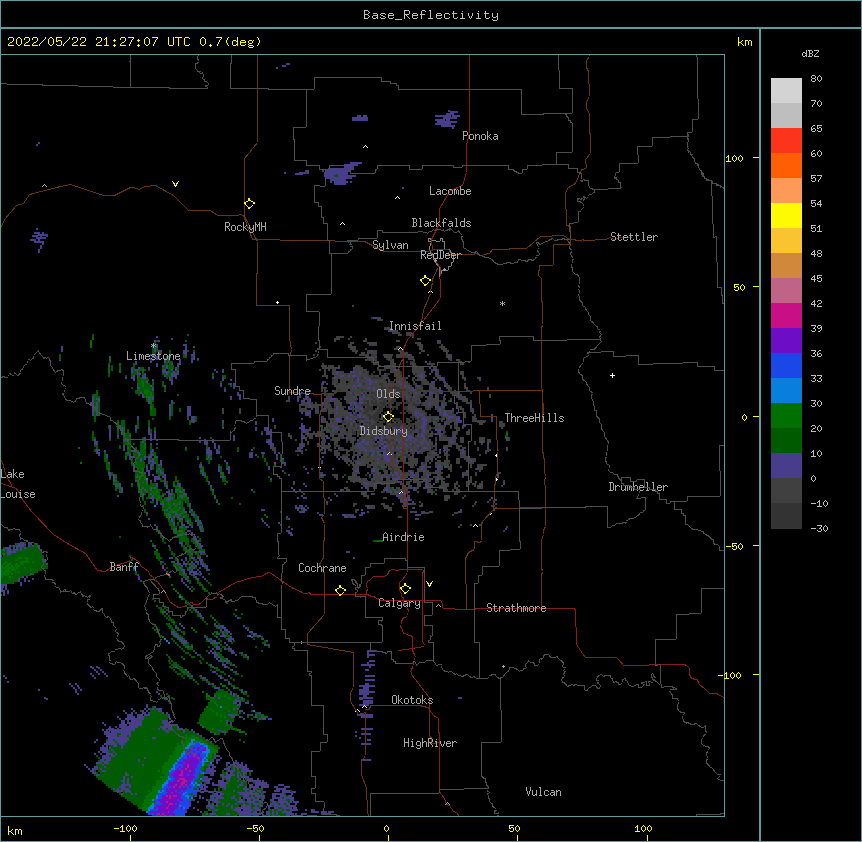
Task: Select the light blue 30-33 dBZ swatch
Action: [786, 391]
